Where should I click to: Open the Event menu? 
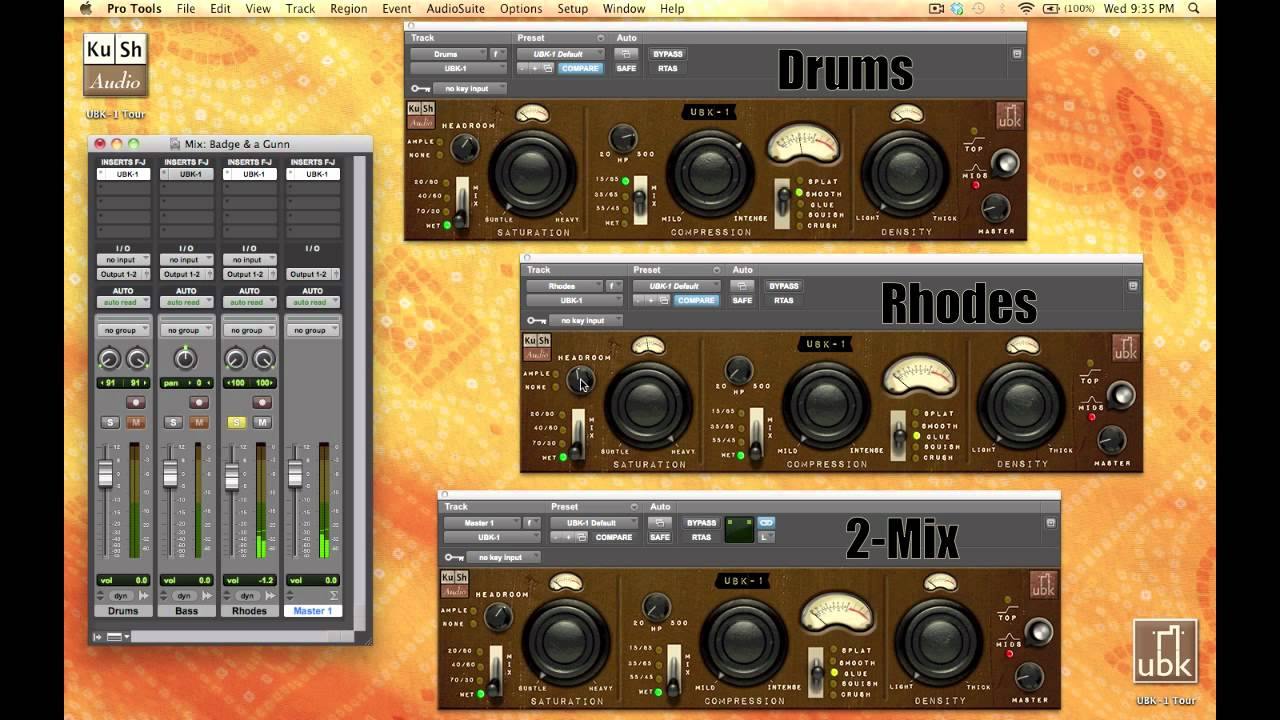(x=397, y=9)
